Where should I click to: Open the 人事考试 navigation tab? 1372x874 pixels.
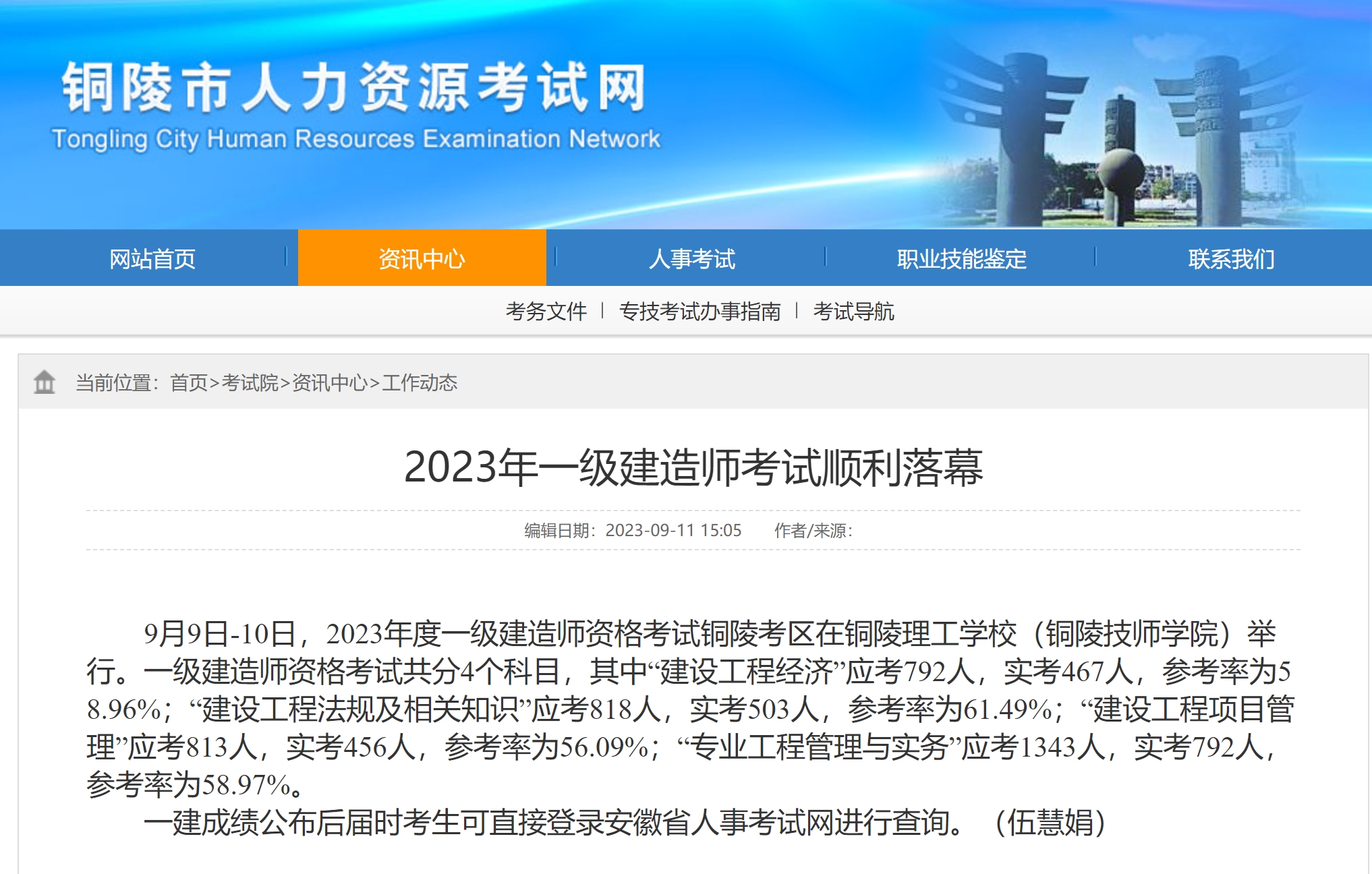click(691, 258)
